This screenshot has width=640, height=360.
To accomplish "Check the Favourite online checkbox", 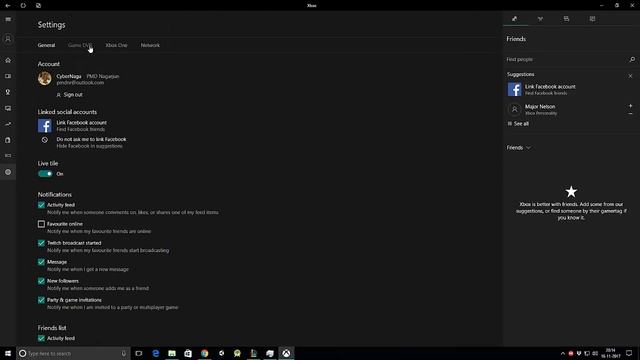I will [x=41, y=224].
